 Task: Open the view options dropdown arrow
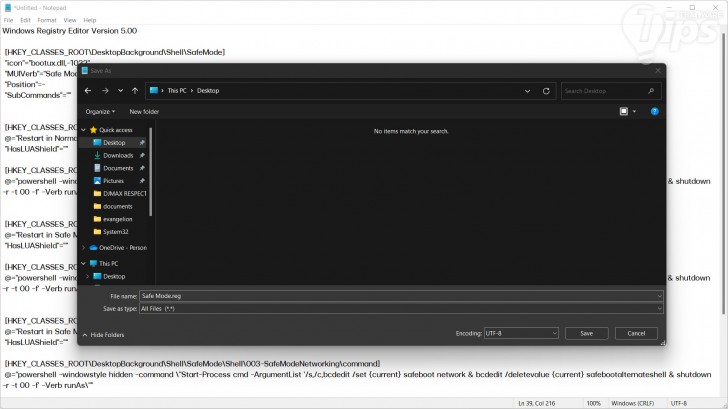pyautogui.click(x=635, y=111)
